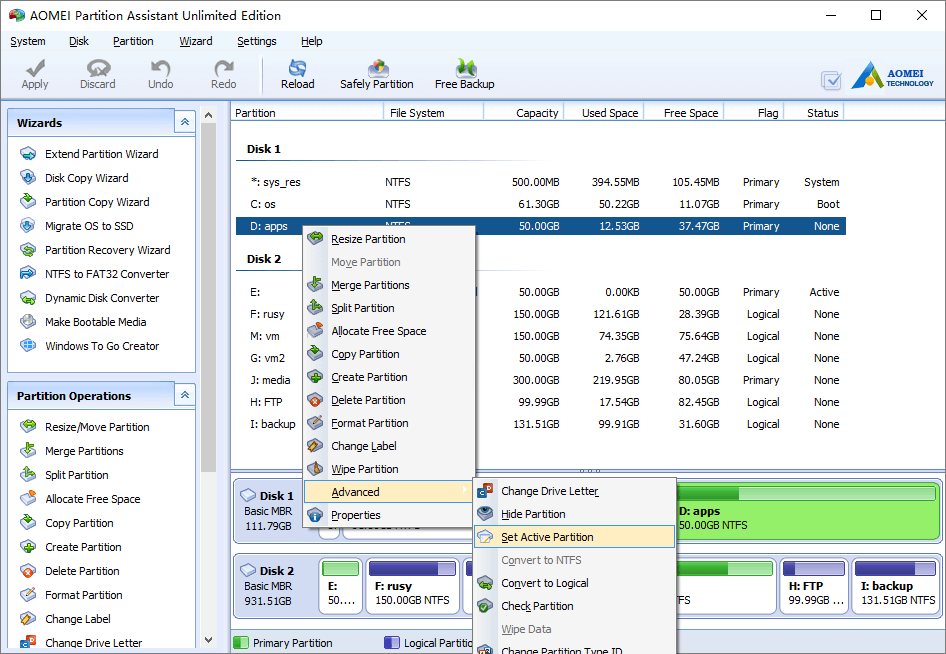Choose Change Drive Letter in submenu
Viewport: 946px width, 654px height.
pyautogui.click(x=574, y=491)
